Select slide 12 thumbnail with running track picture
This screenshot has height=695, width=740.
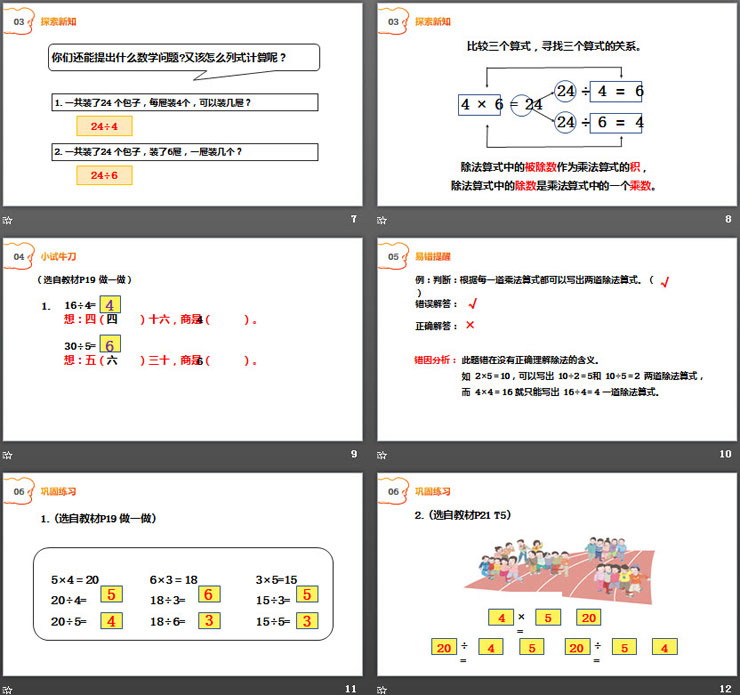tap(557, 574)
